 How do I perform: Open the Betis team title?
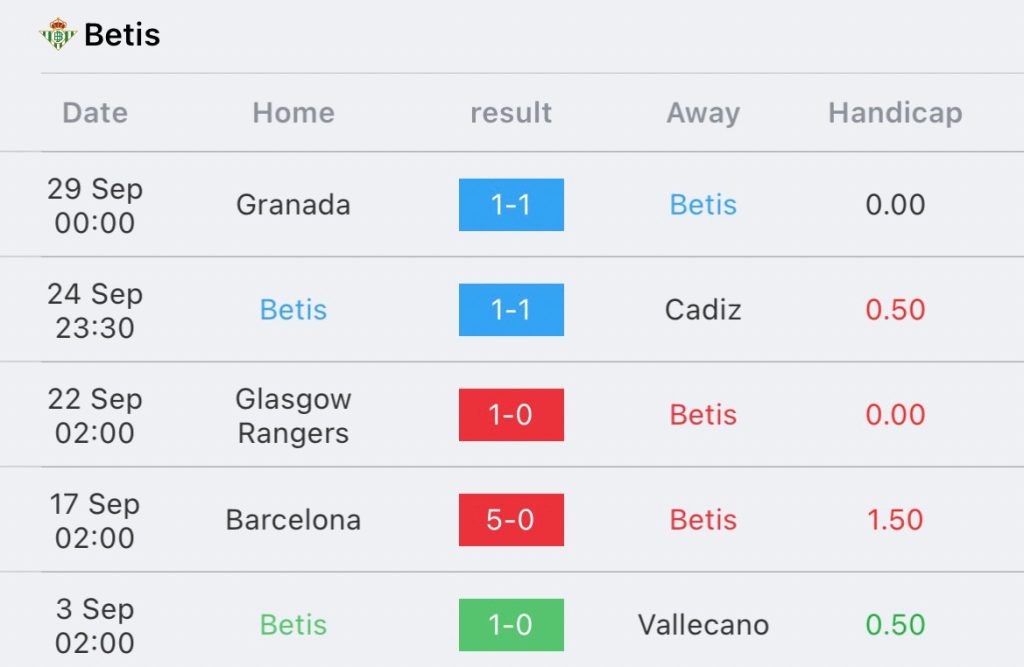click(122, 35)
